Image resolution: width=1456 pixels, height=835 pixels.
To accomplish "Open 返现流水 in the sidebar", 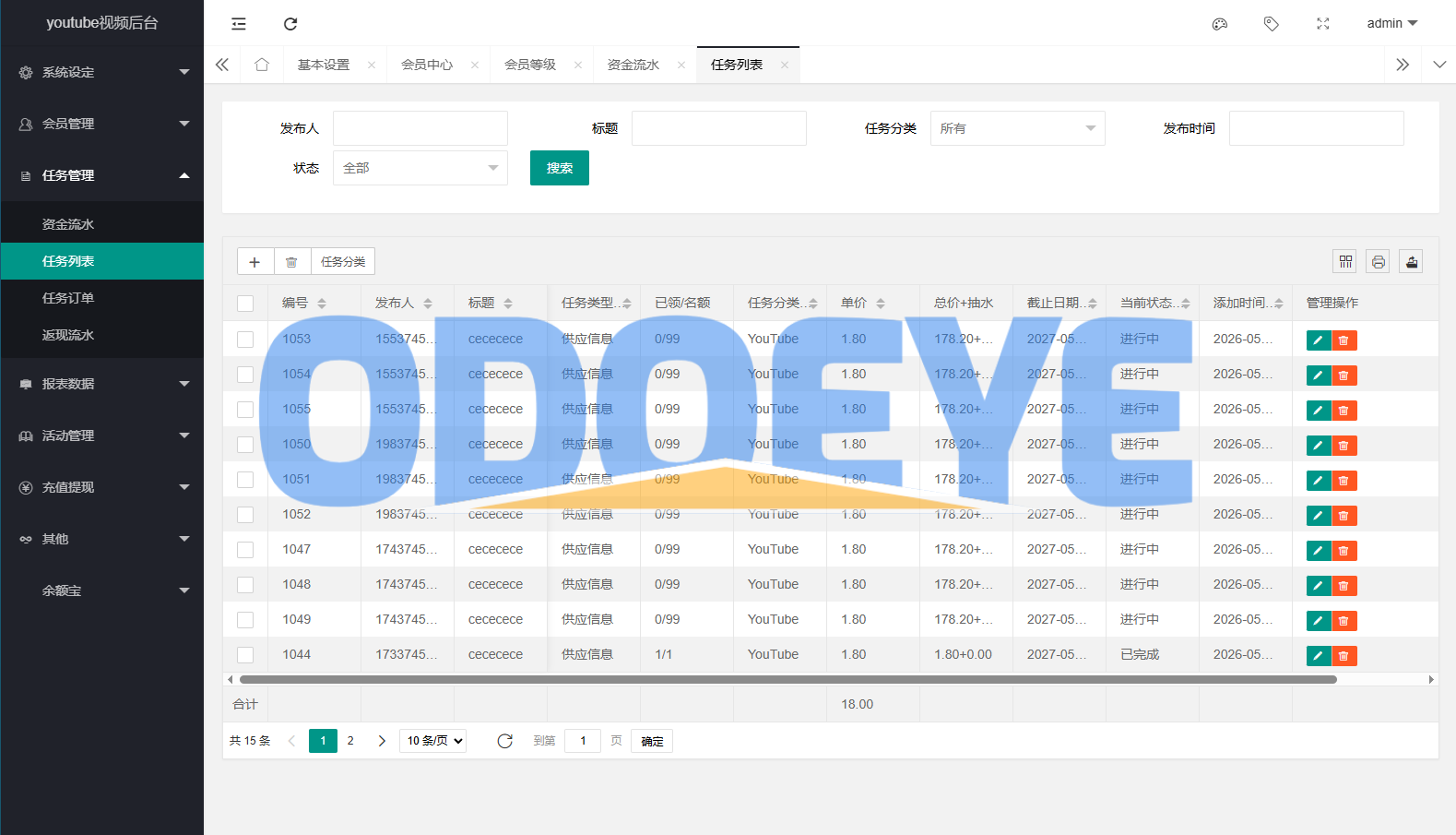I will [102, 335].
